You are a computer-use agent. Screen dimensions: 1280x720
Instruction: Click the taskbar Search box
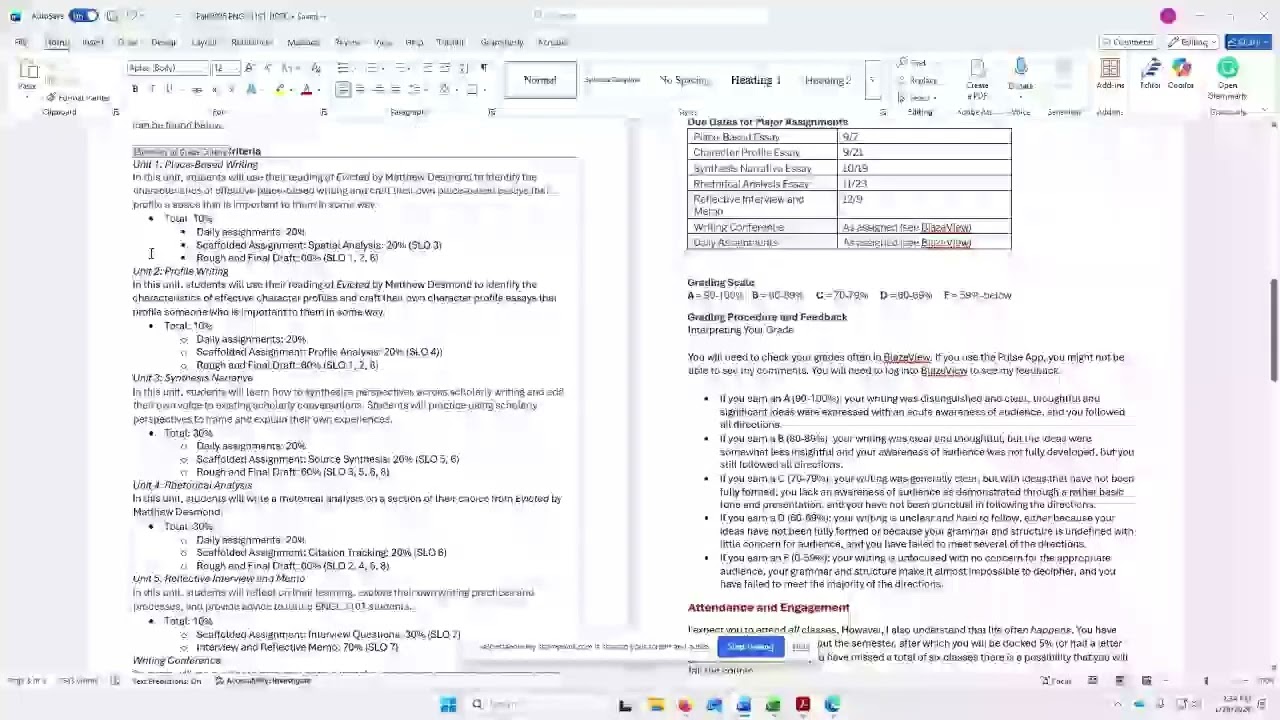pyautogui.click(x=535, y=705)
